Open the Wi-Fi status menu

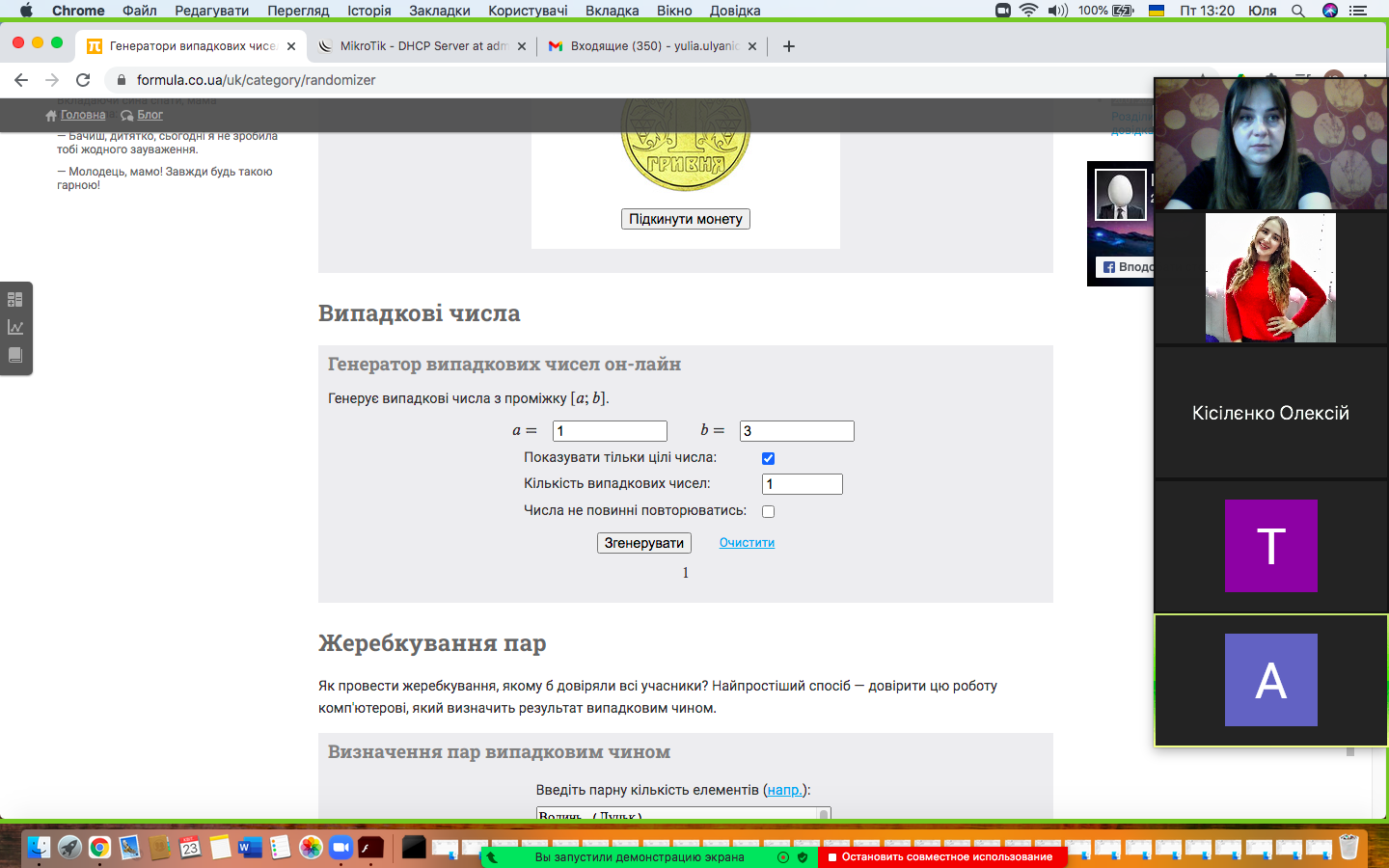(1029, 11)
